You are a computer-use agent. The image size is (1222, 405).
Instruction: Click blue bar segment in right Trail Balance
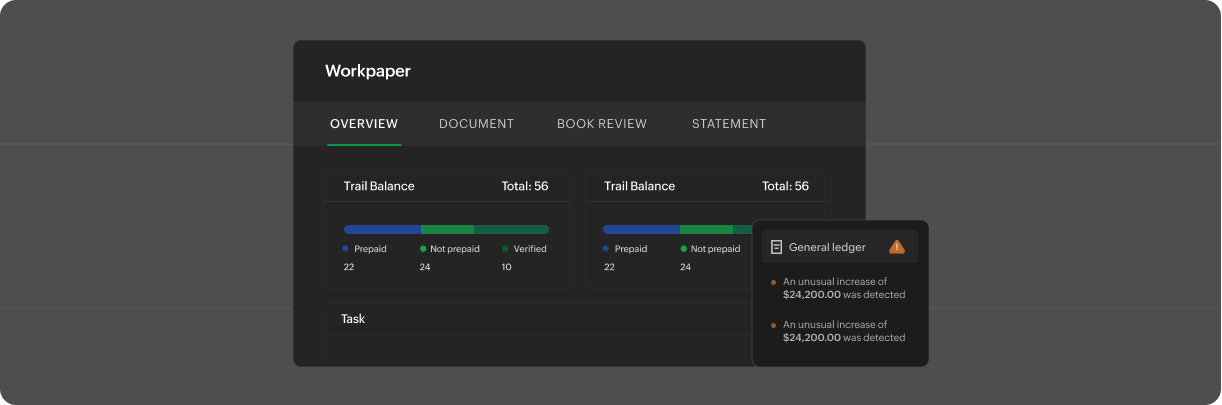(641, 229)
